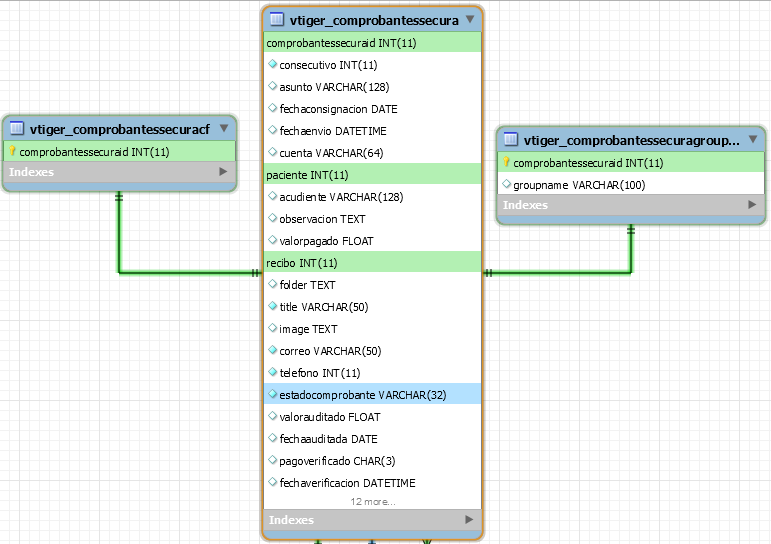This screenshot has width=771, height=544.
Task: Click the diamond icon beside groupname VARCHAR(100)
Action: coord(506,184)
